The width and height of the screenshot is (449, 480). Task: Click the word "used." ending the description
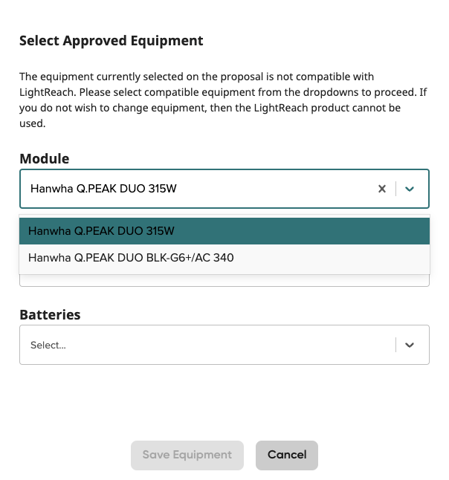pos(32,124)
